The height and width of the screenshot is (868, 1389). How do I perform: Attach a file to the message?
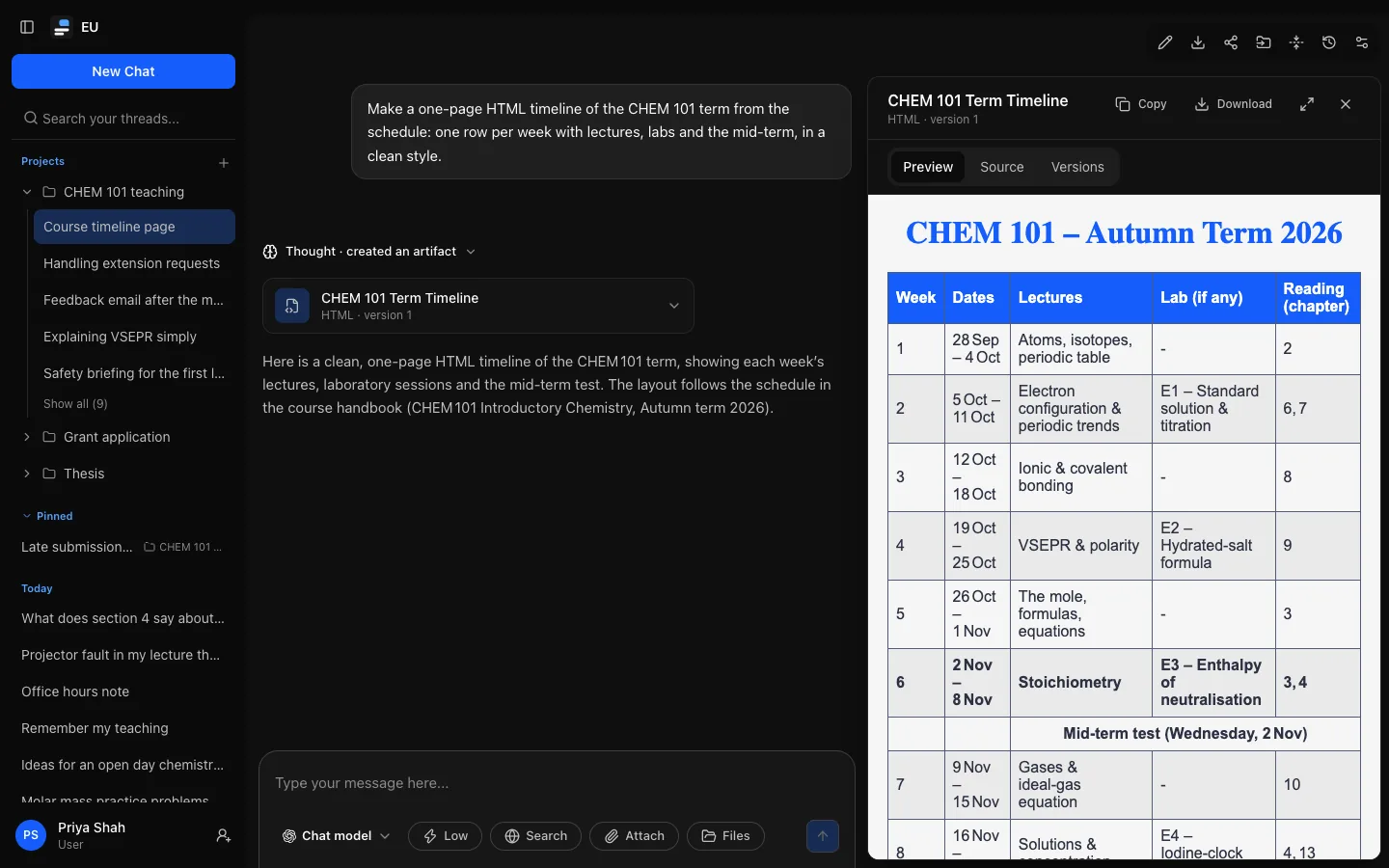[x=634, y=836]
